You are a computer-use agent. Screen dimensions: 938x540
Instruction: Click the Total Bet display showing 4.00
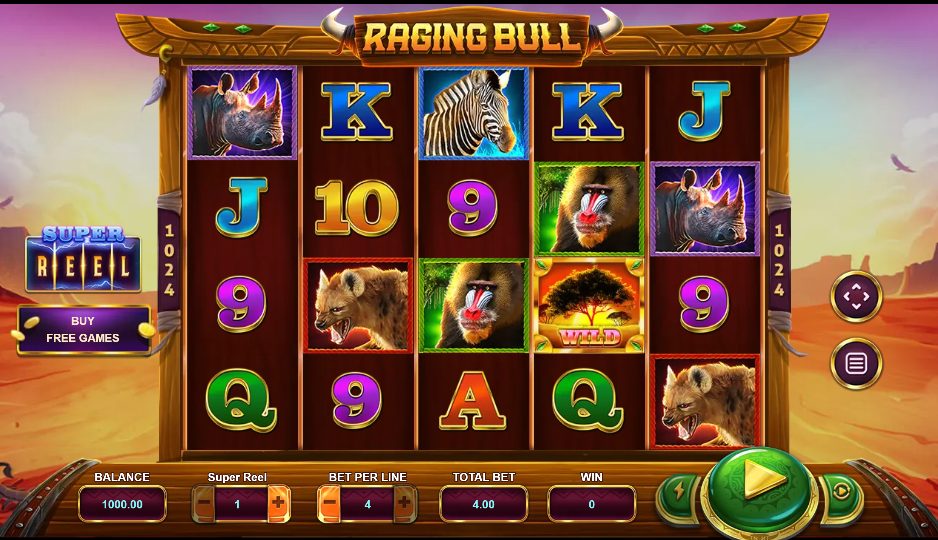pos(483,504)
